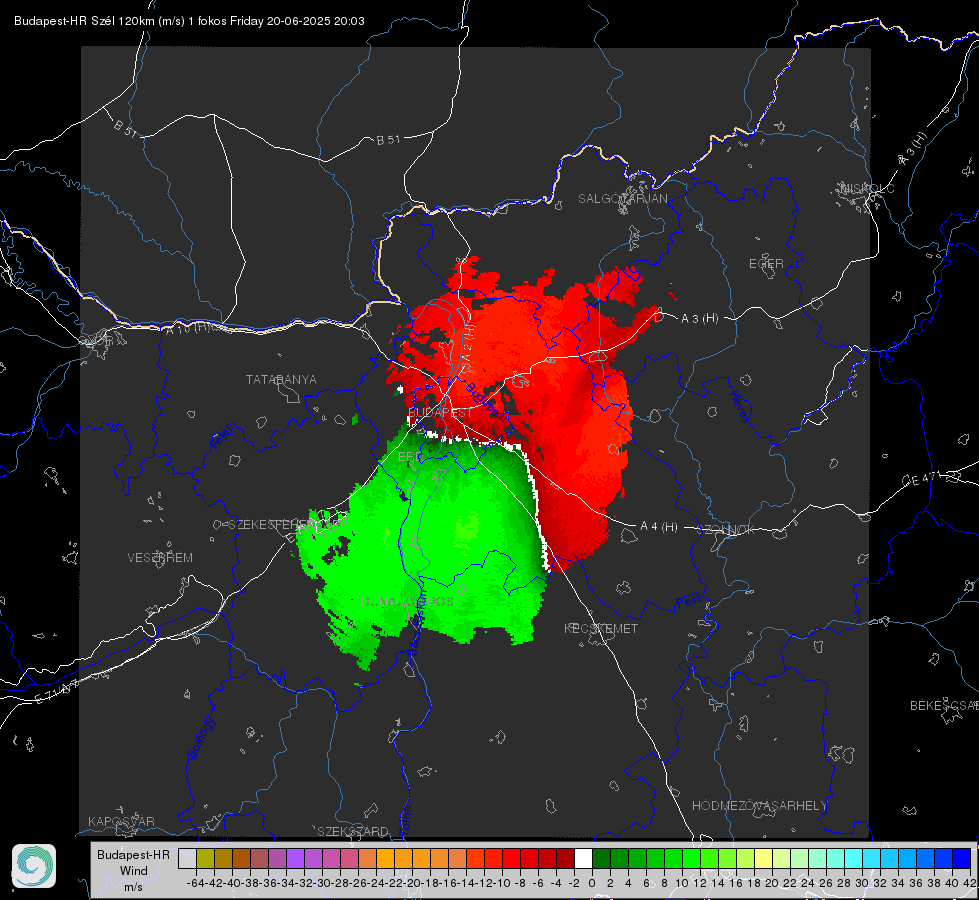Click the A 3 (H) label beside the red echo

pos(699,319)
